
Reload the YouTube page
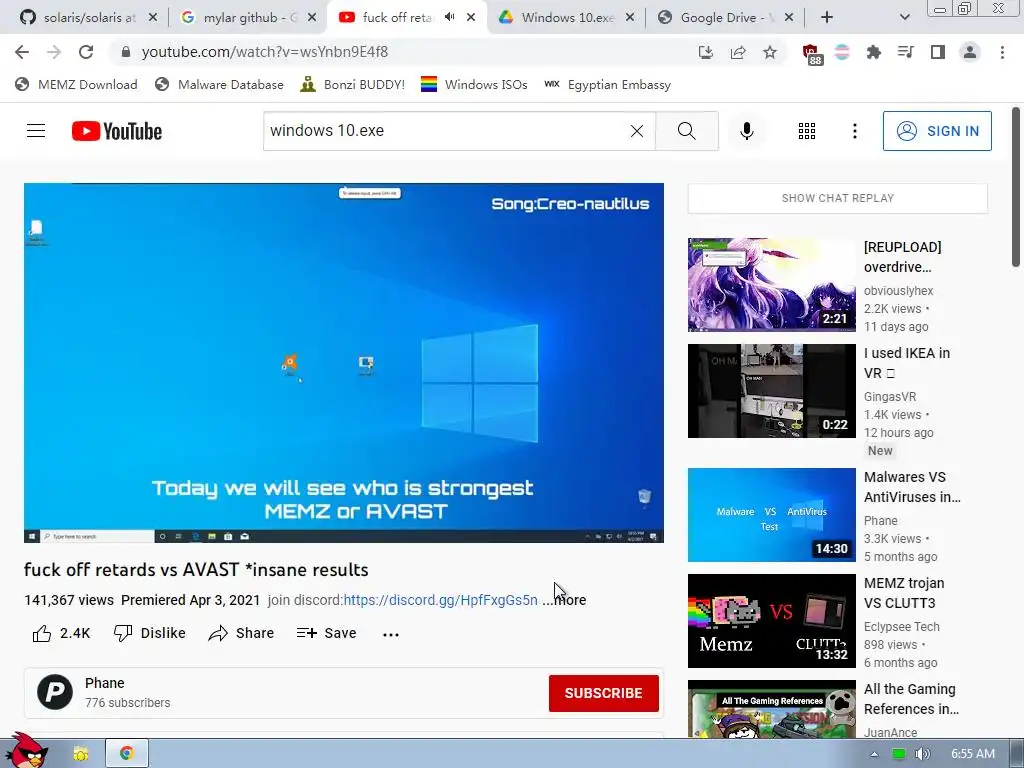[86, 52]
